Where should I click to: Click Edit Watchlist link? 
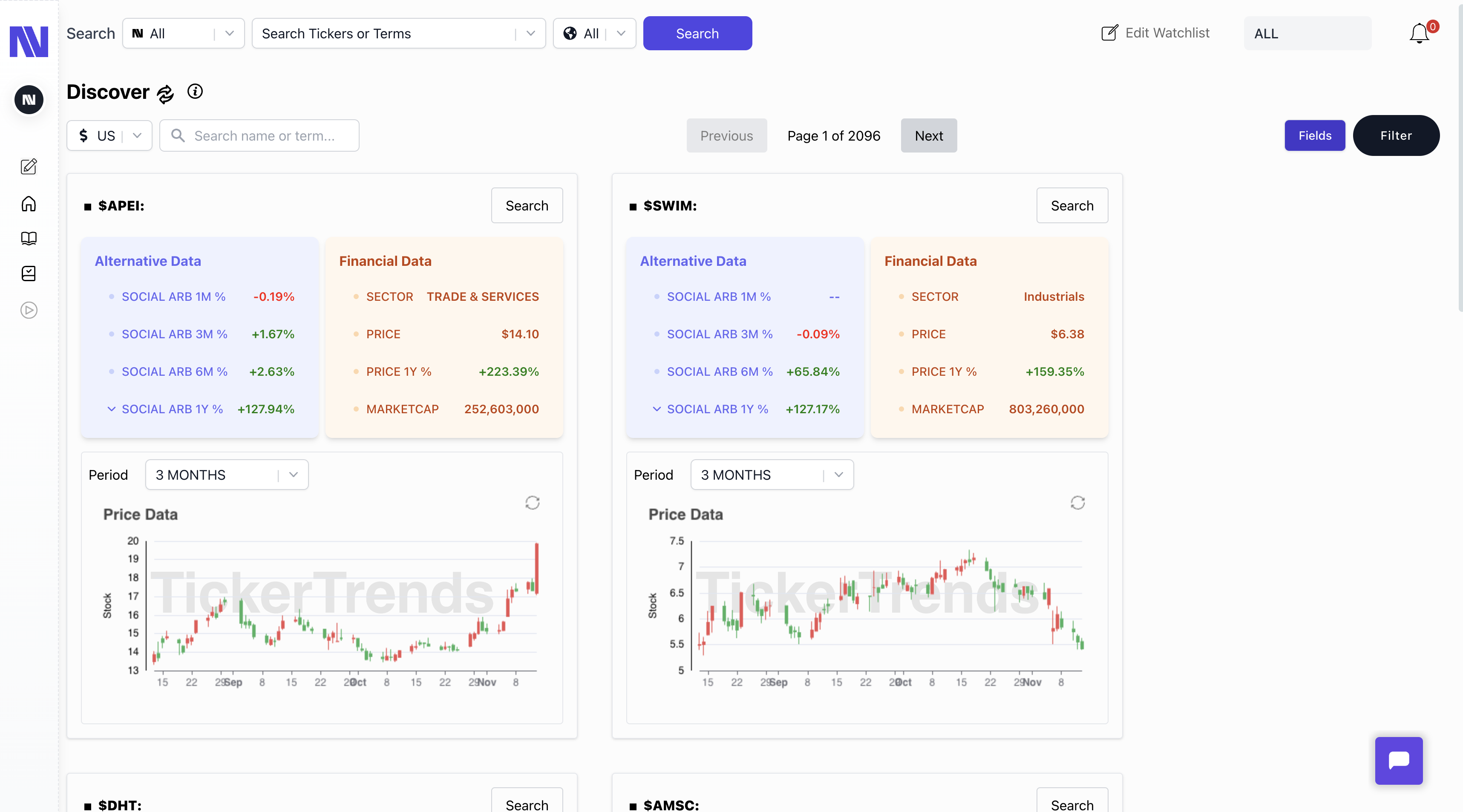(x=1167, y=33)
